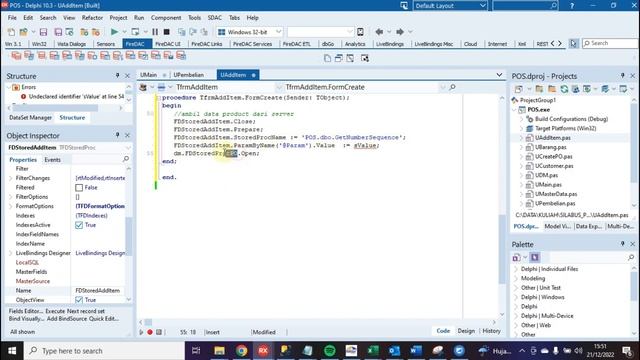Click the category view icon in Palette panel
The width and height of the screenshot is (640, 360).
(x=535, y=257)
